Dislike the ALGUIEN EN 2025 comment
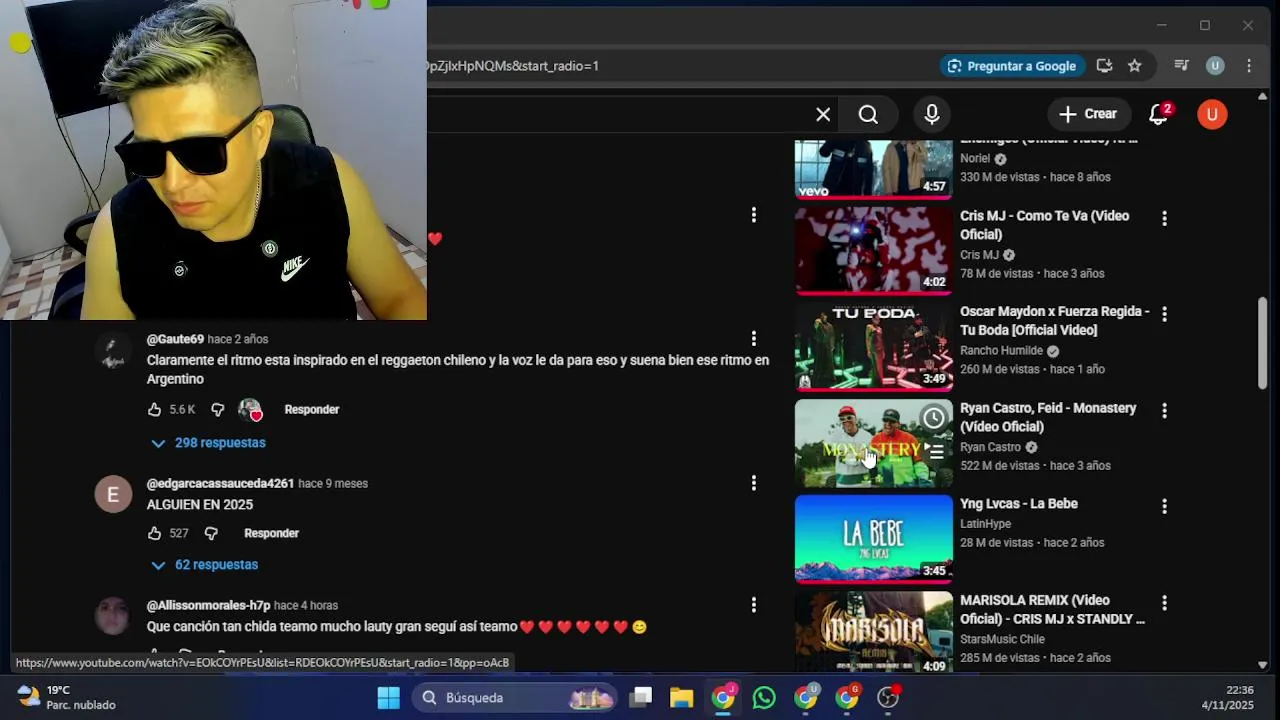This screenshot has height=720, width=1280. coord(211,534)
